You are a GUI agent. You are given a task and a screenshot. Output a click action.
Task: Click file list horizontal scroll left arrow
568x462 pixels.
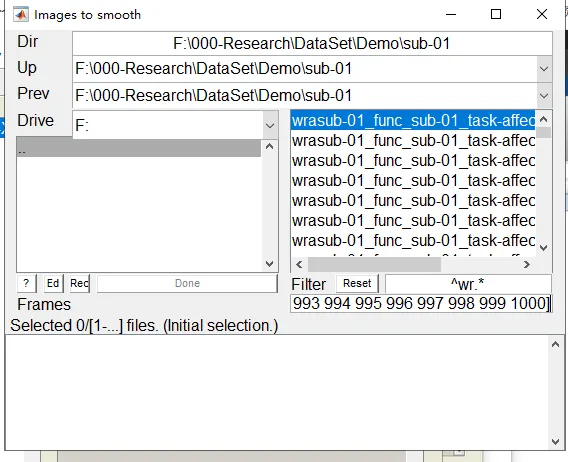coord(299,265)
